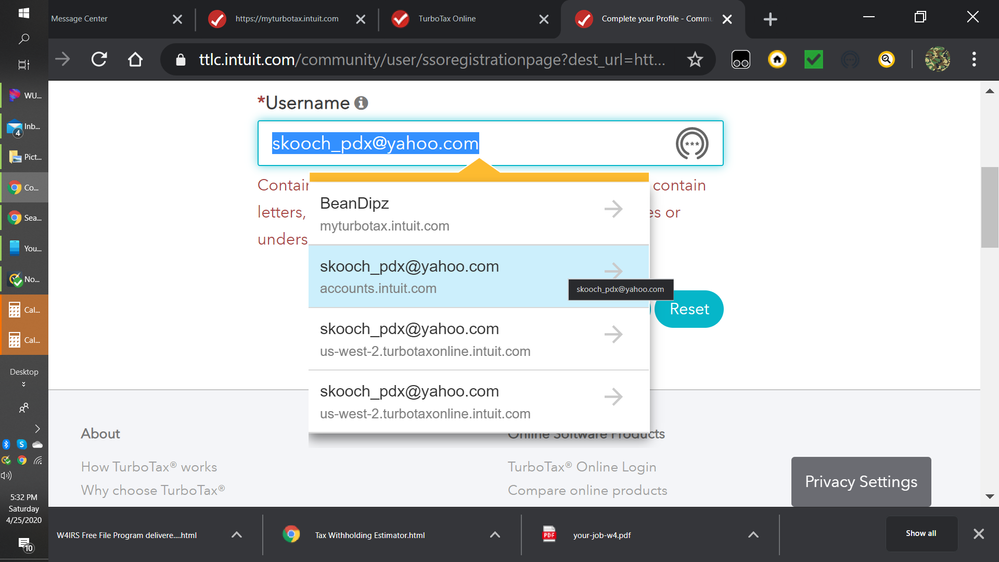Open taskbar search magnifier icon
The image size is (999, 562).
tap(24, 39)
